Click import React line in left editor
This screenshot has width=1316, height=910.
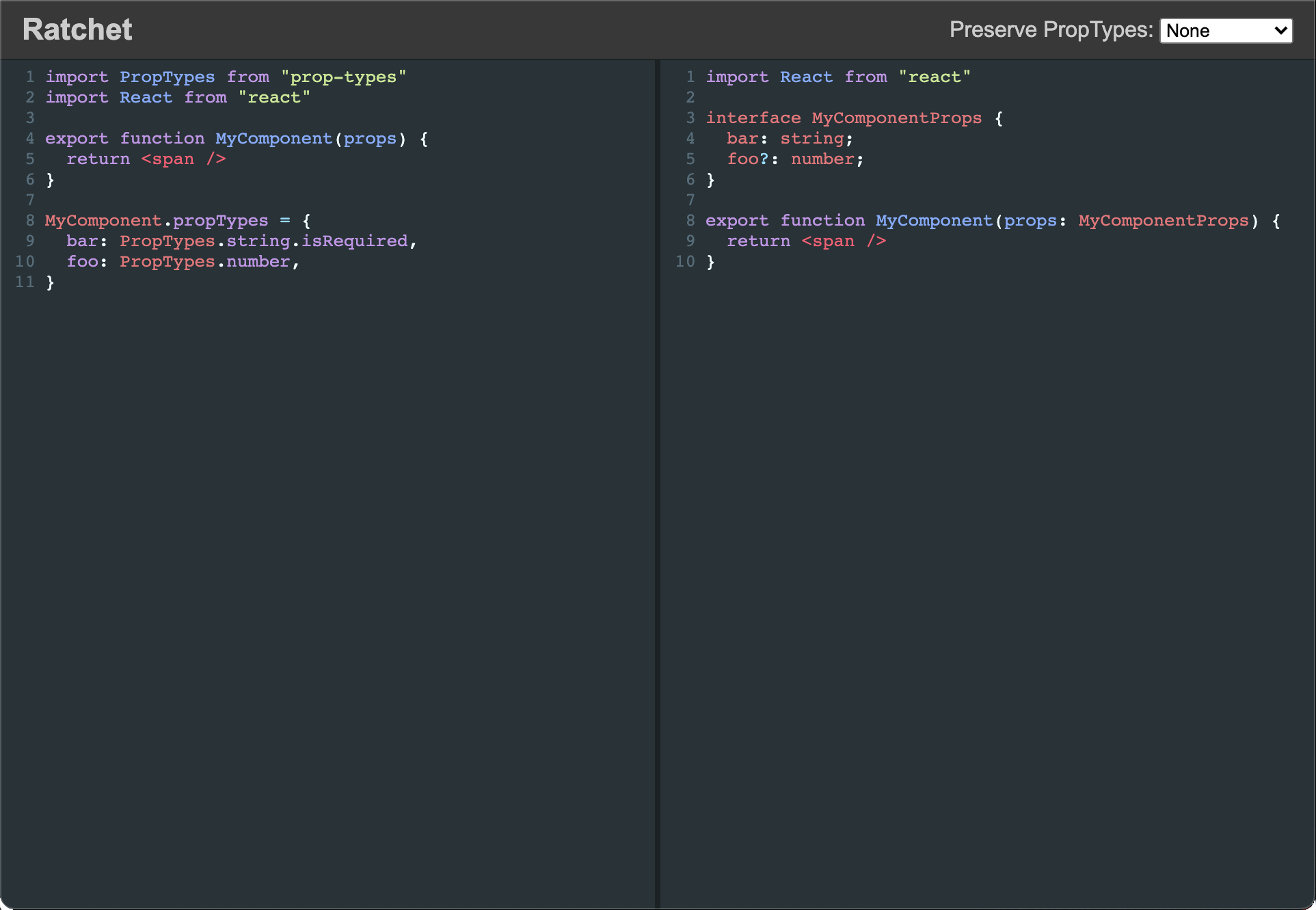click(x=178, y=98)
